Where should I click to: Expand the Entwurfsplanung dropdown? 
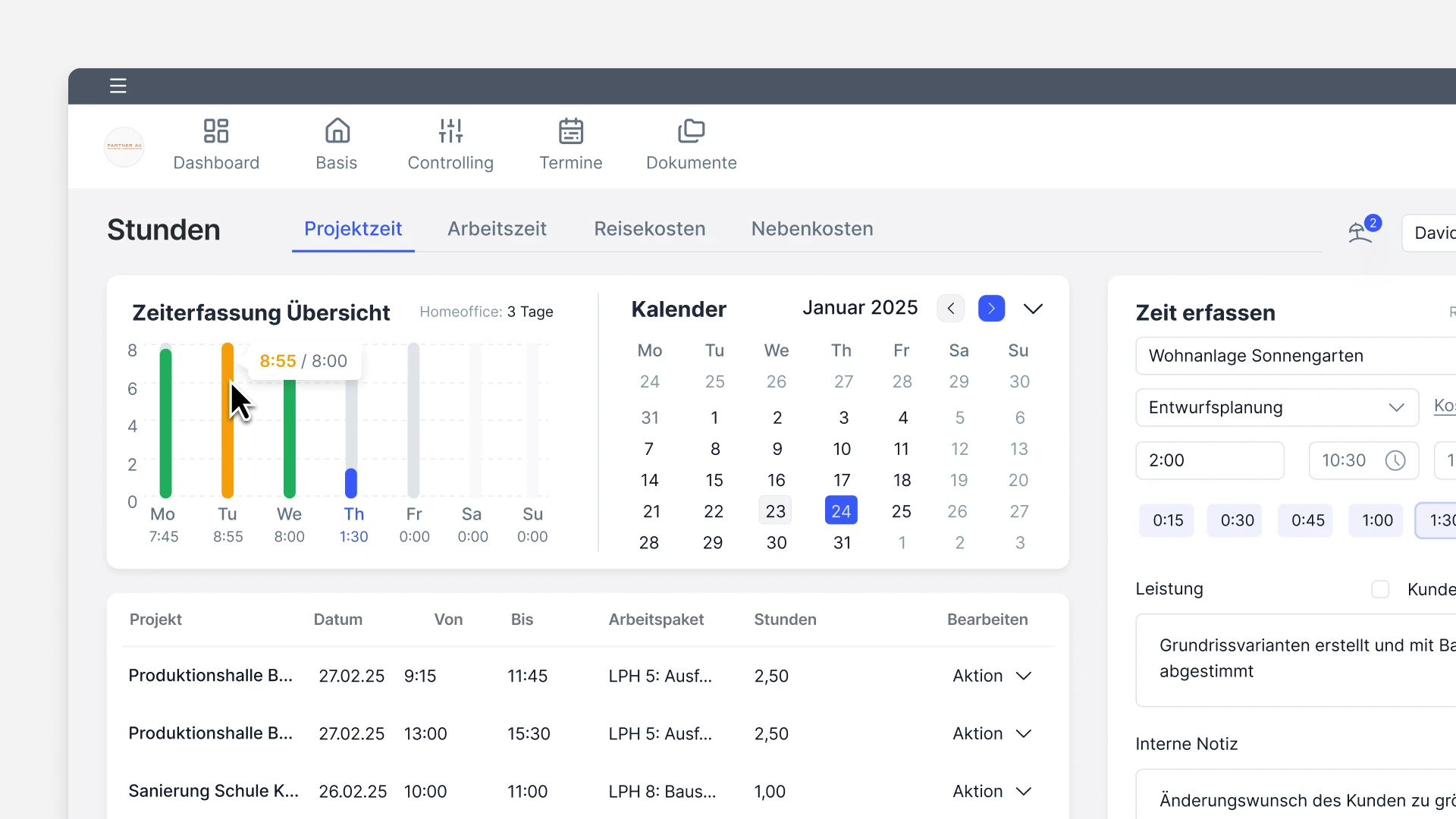pyautogui.click(x=1396, y=407)
